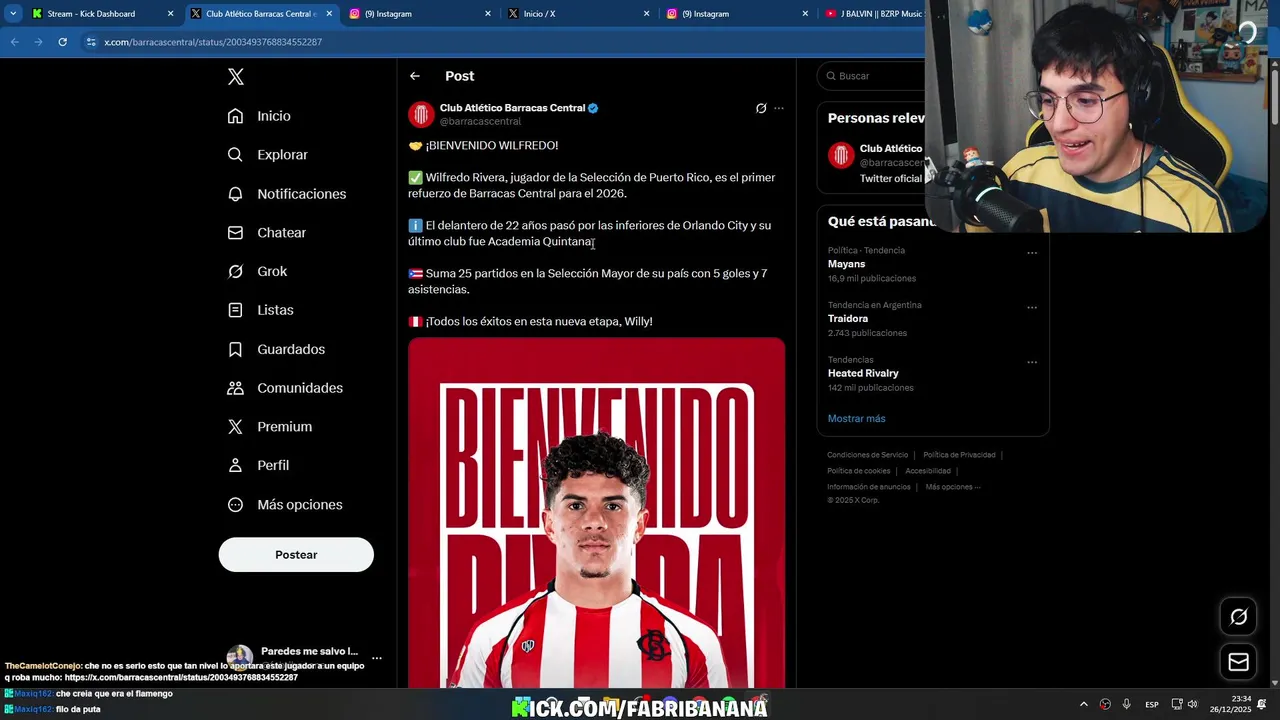The width and height of the screenshot is (1280, 720).
Task: Click the browser forward arrow
Action: coord(38,42)
